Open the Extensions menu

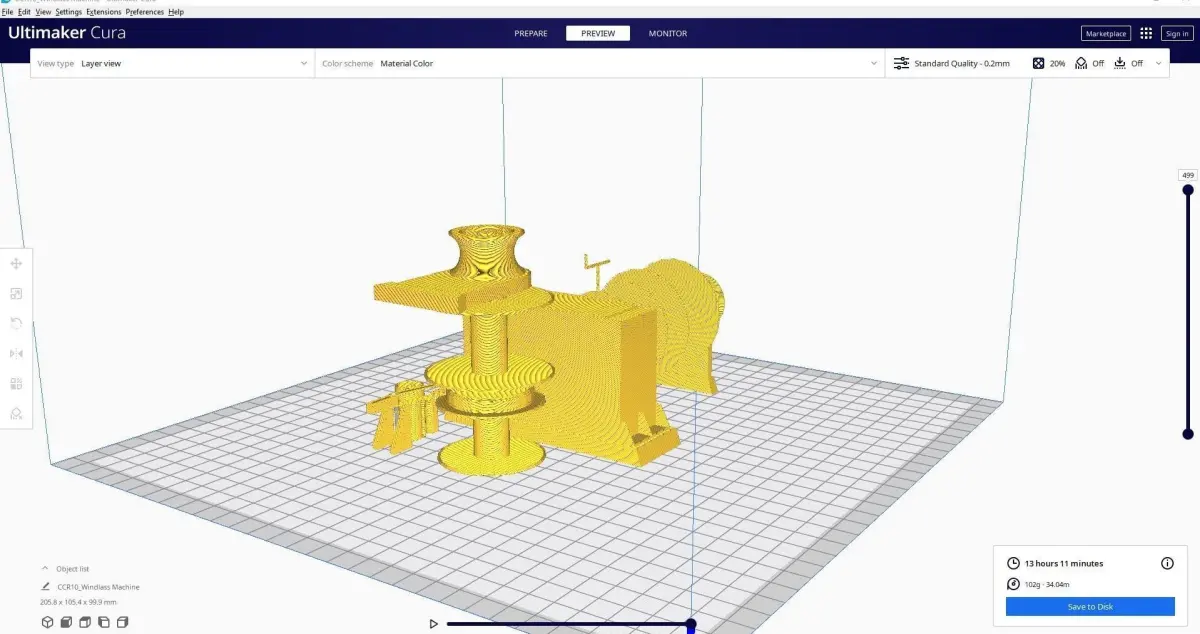[x=104, y=12]
